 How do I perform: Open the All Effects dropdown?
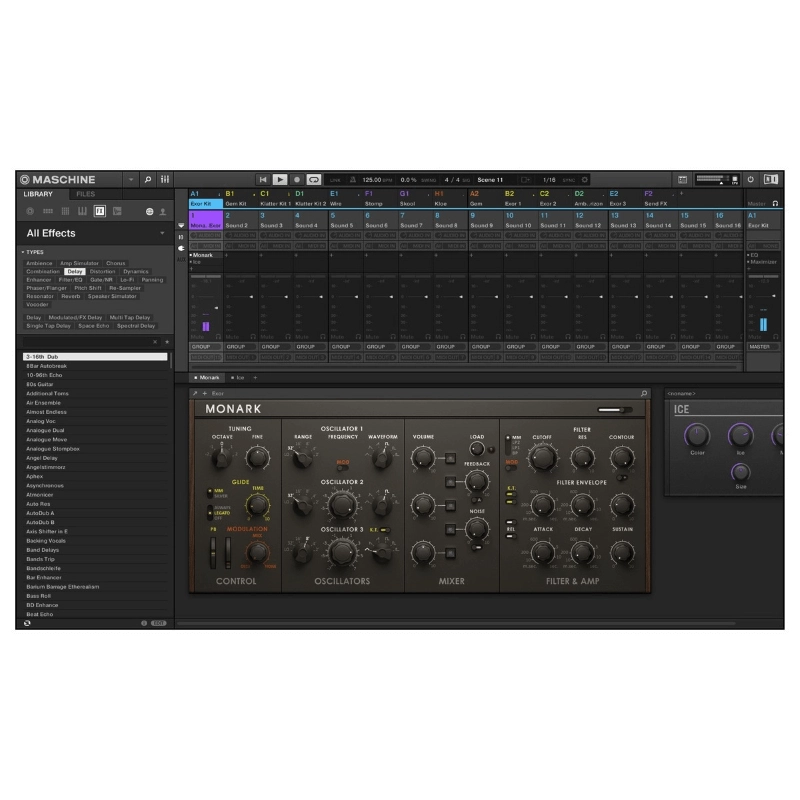pos(162,234)
